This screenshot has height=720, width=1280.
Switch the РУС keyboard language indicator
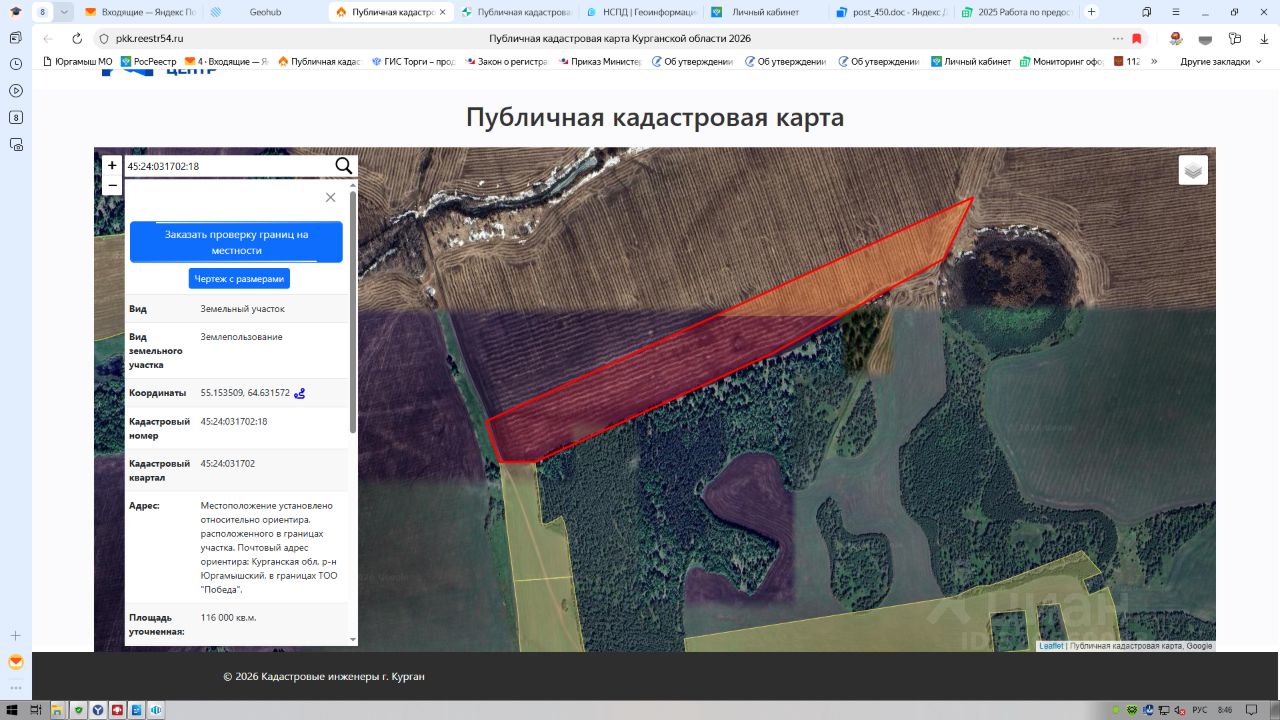(1199, 710)
